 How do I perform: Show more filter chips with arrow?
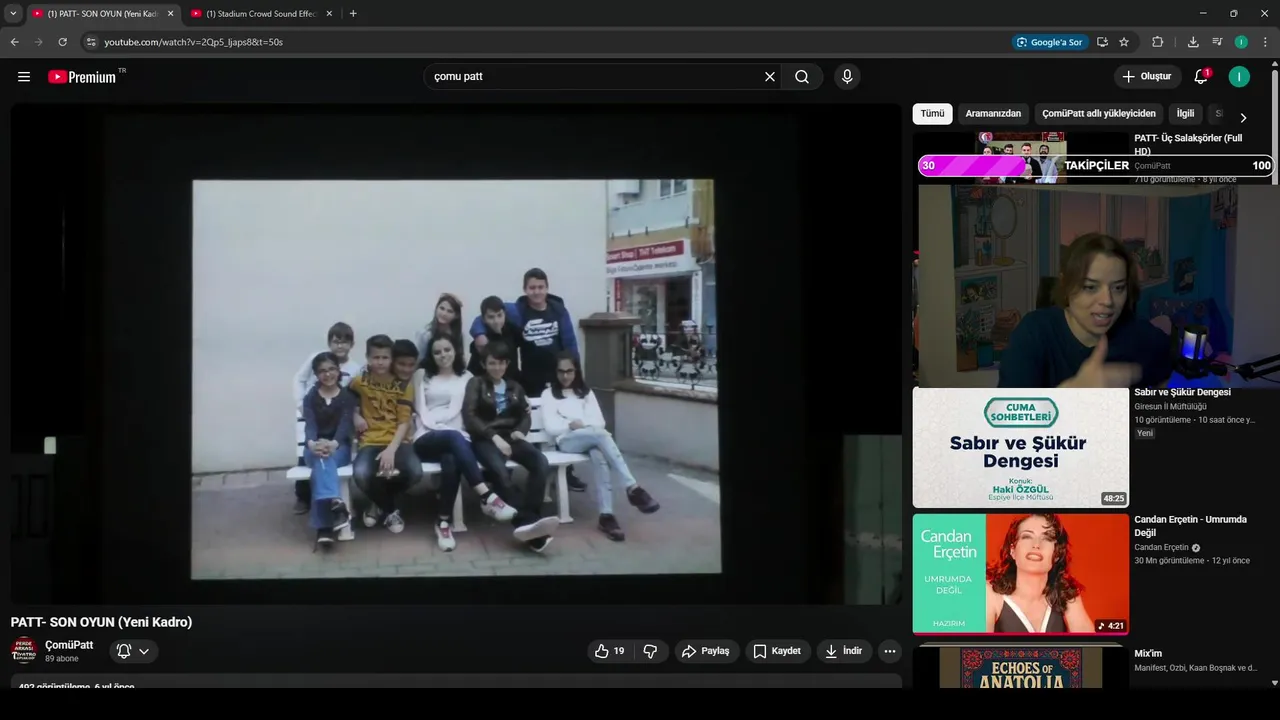1243,117
